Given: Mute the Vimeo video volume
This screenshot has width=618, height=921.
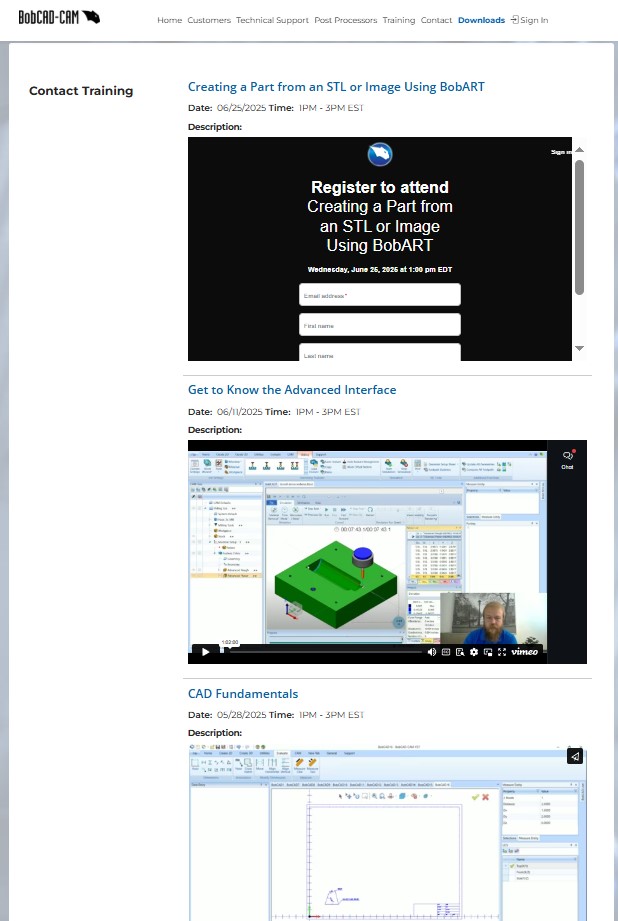Looking at the screenshot, I should pyautogui.click(x=432, y=652).
